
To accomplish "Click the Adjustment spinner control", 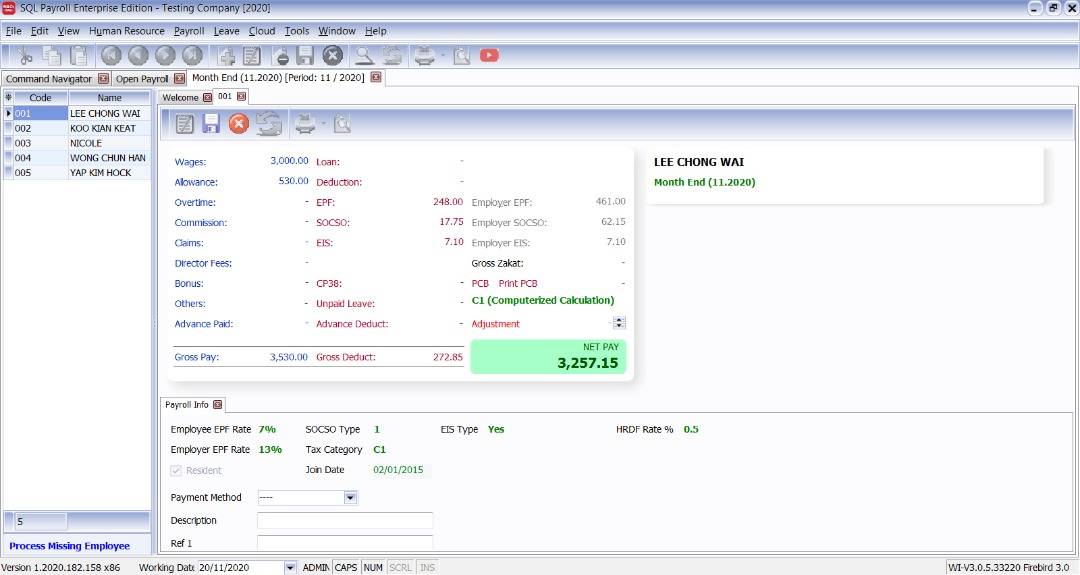I will click(620, 323).
